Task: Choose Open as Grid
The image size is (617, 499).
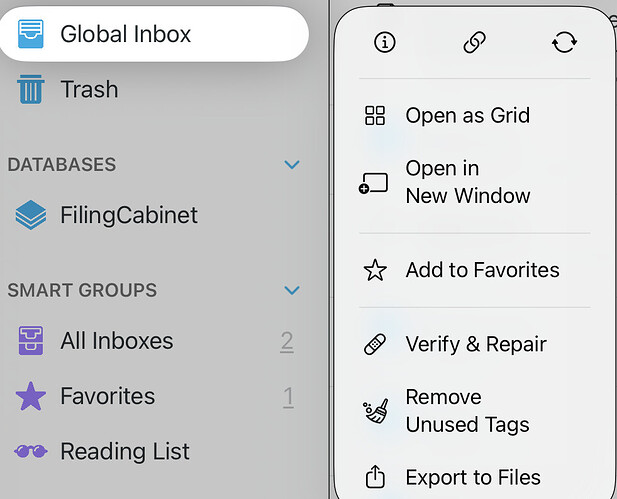Action: click(x=467, y=116)
